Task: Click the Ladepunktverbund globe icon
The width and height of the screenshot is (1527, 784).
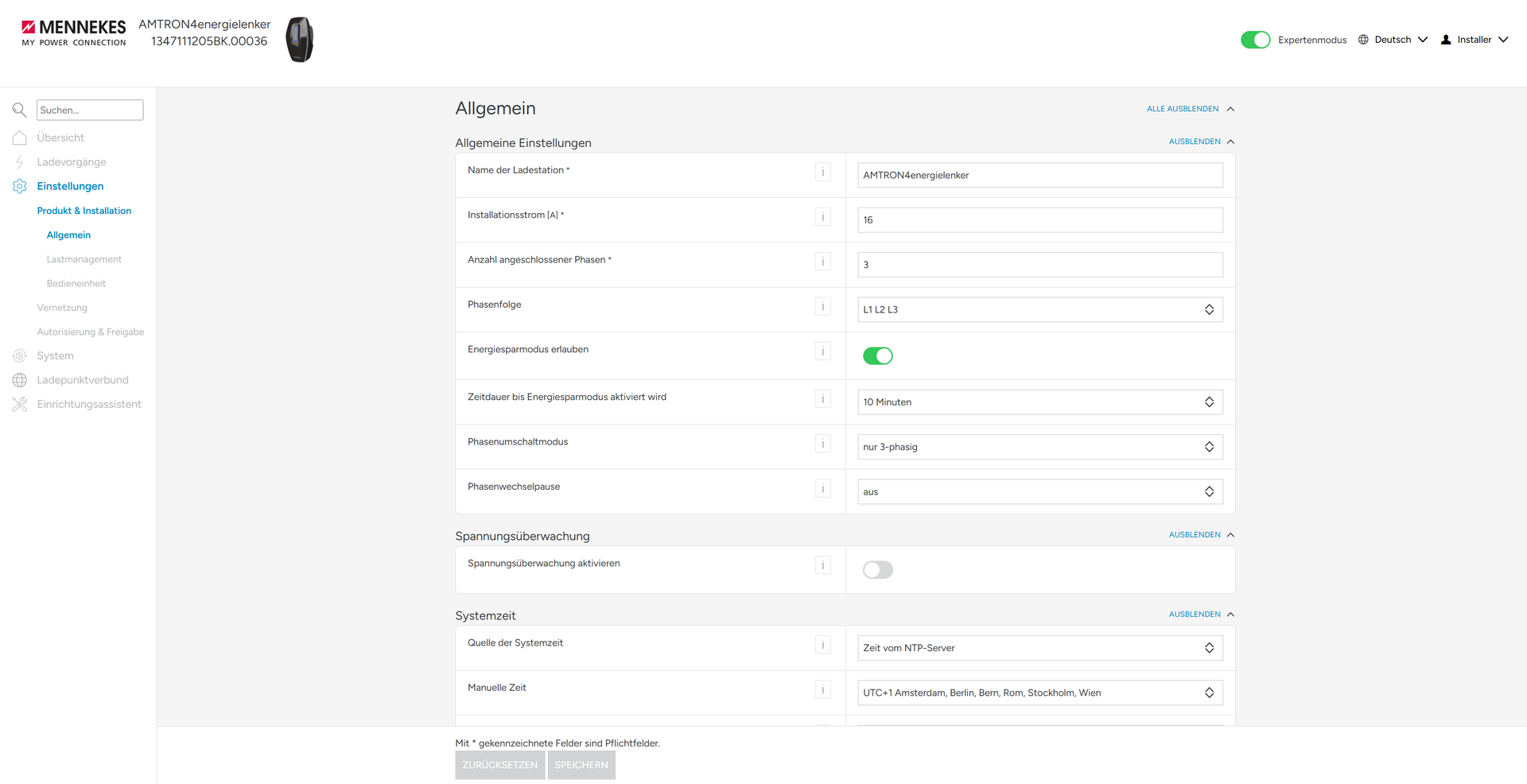Action: pos(20,380)
